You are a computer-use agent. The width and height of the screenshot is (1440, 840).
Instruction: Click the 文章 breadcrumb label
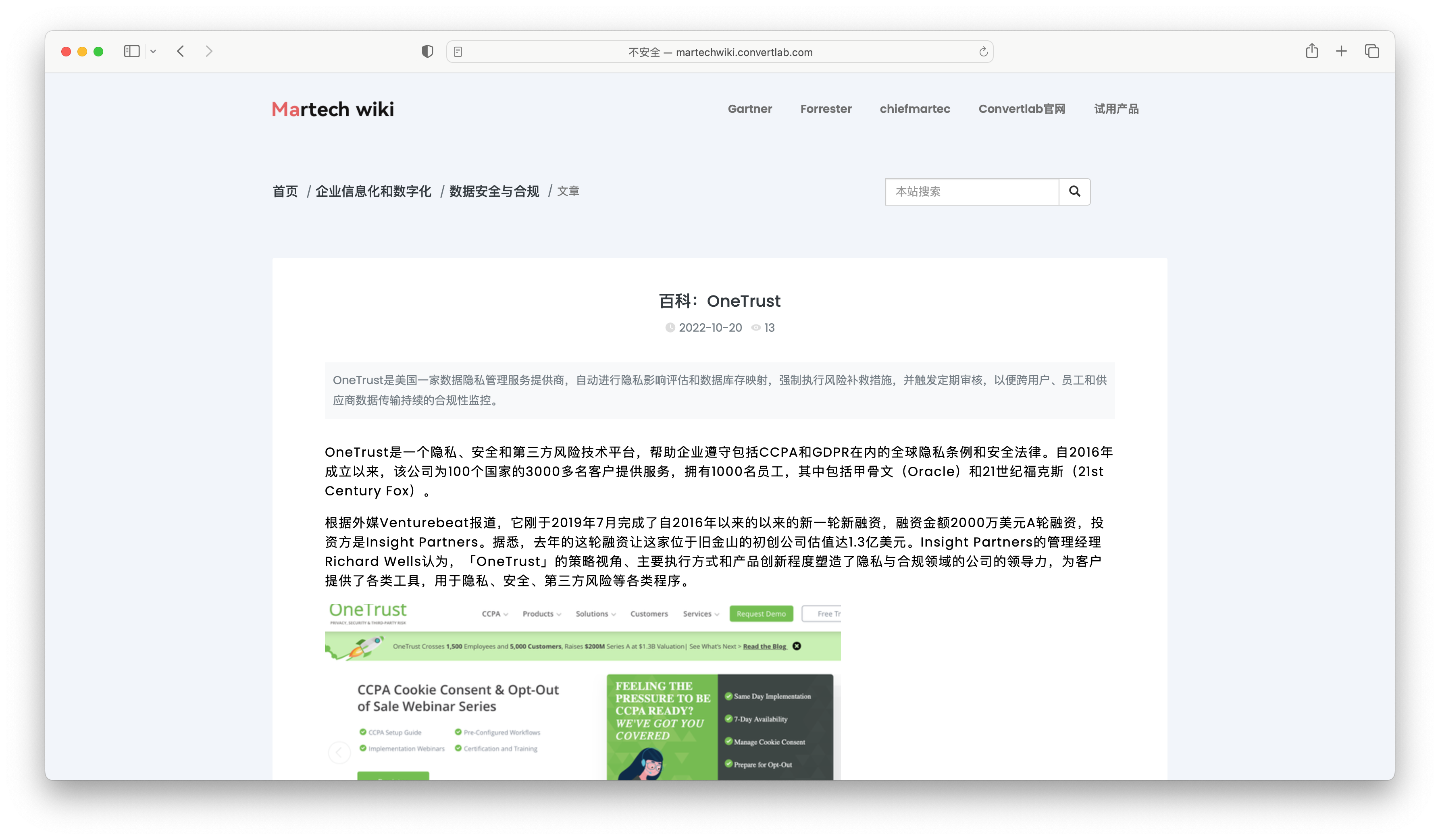pos(568,191)
